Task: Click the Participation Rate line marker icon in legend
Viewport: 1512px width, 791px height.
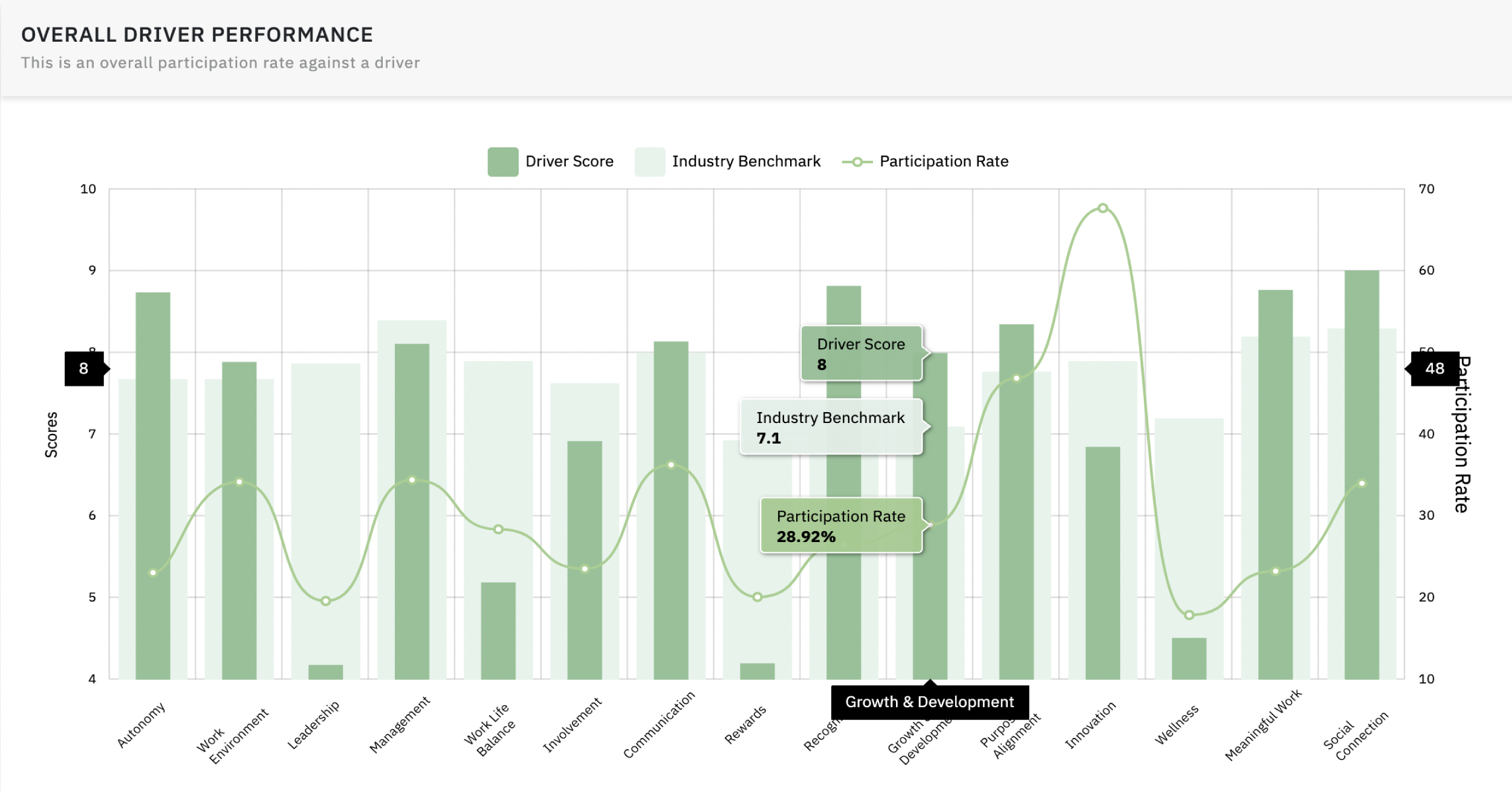Action: 857,161
